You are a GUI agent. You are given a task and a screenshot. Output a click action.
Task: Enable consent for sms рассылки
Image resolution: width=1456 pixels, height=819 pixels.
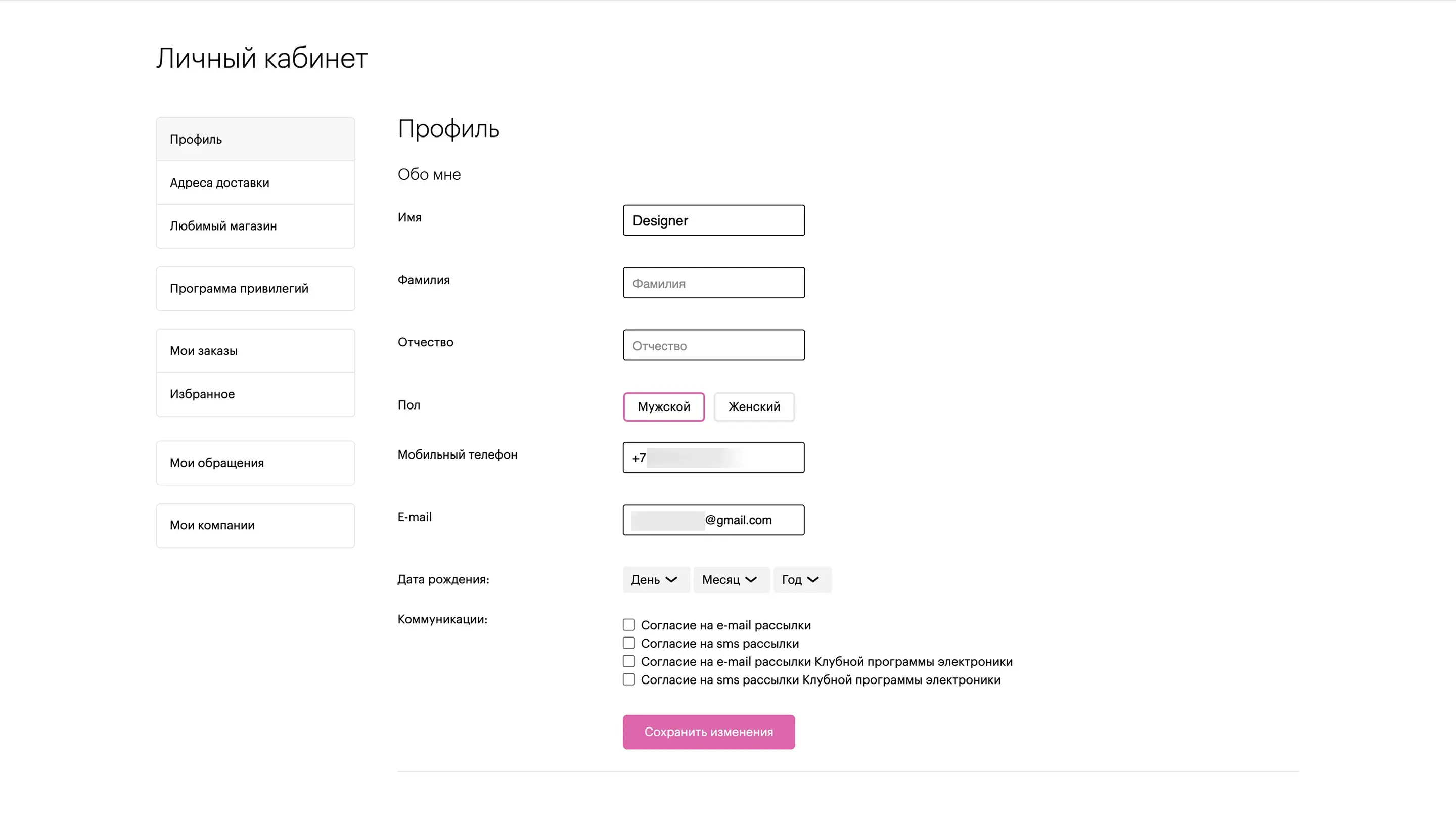pyautogui.click(x=628, y=643)
